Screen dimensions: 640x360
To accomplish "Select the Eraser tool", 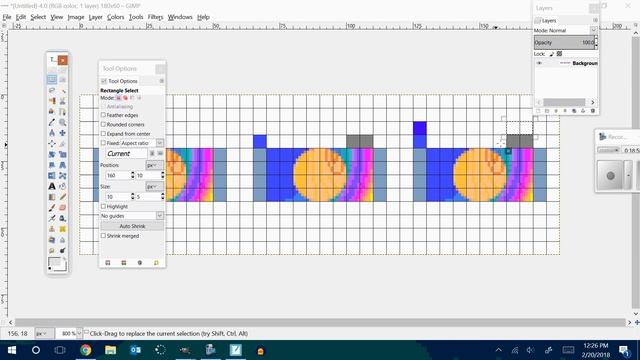I will tap(62, 207).
